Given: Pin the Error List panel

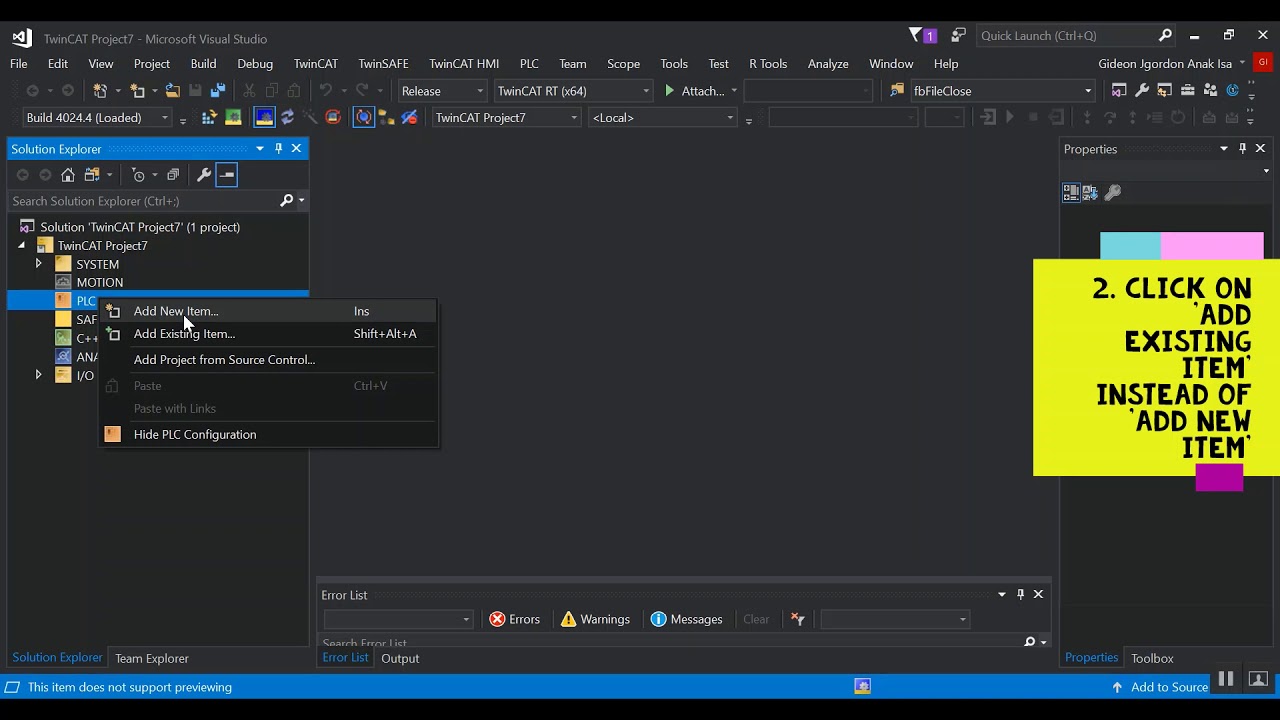Looking at the screenshot, I should tap(1020, 594).
